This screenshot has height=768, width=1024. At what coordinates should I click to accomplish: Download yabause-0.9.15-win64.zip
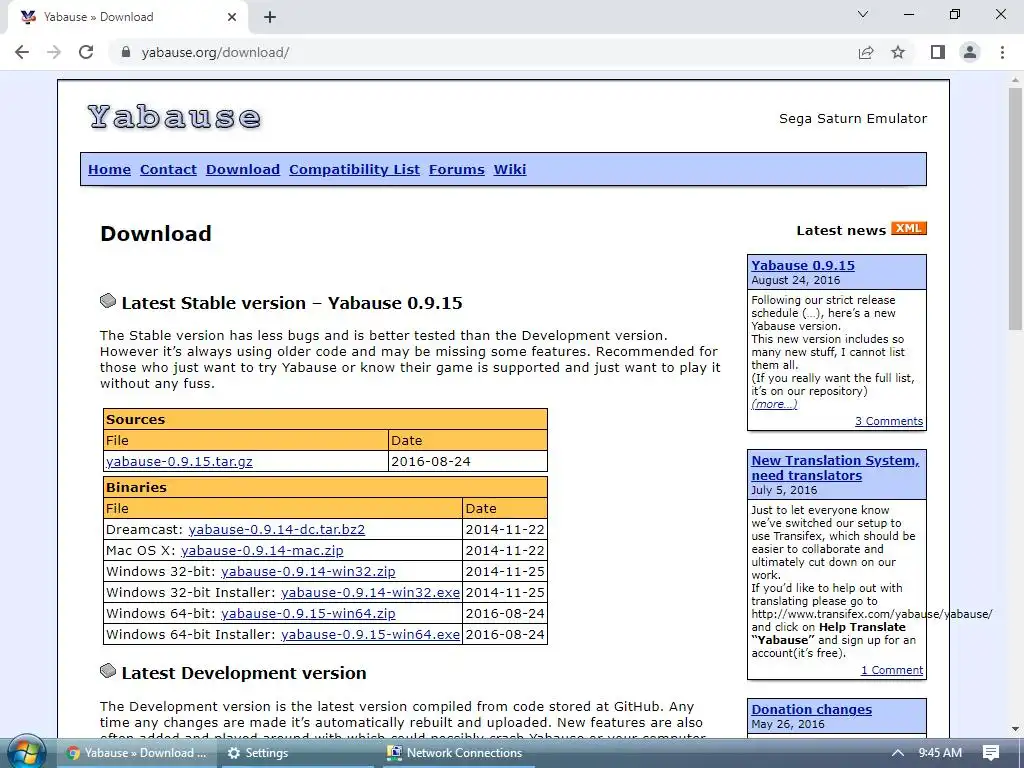click(x=308, y=613)
